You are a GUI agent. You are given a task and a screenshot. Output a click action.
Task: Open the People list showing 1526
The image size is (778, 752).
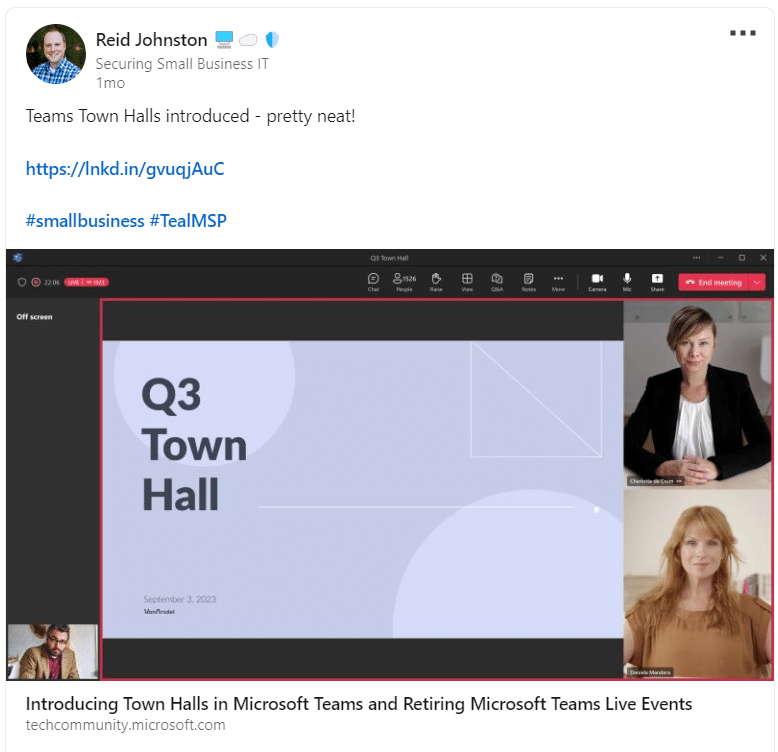pyautogui.click(x=404, y=282)
